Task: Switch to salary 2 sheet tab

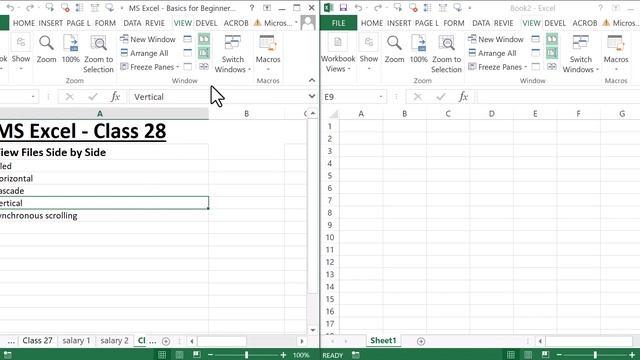Action: (x=114, y=340)
